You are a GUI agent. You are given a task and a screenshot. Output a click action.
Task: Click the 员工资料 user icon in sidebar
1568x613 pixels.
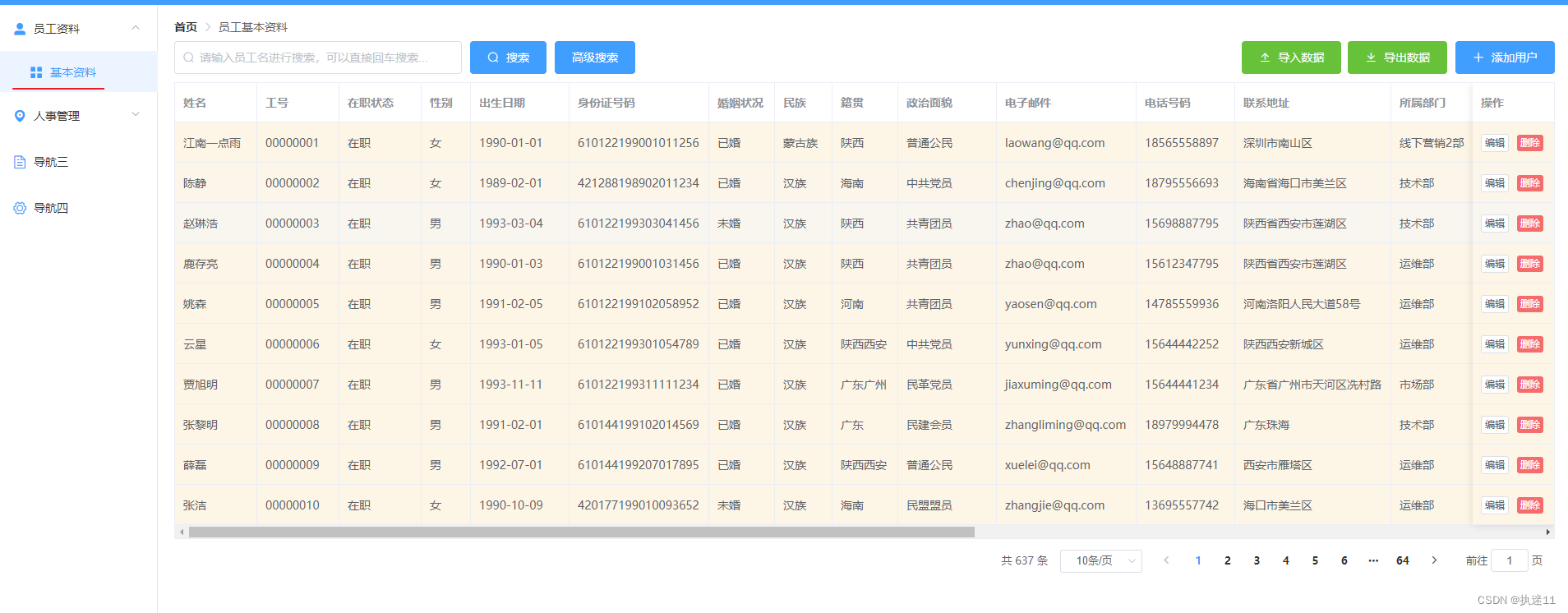coord(20,29)
